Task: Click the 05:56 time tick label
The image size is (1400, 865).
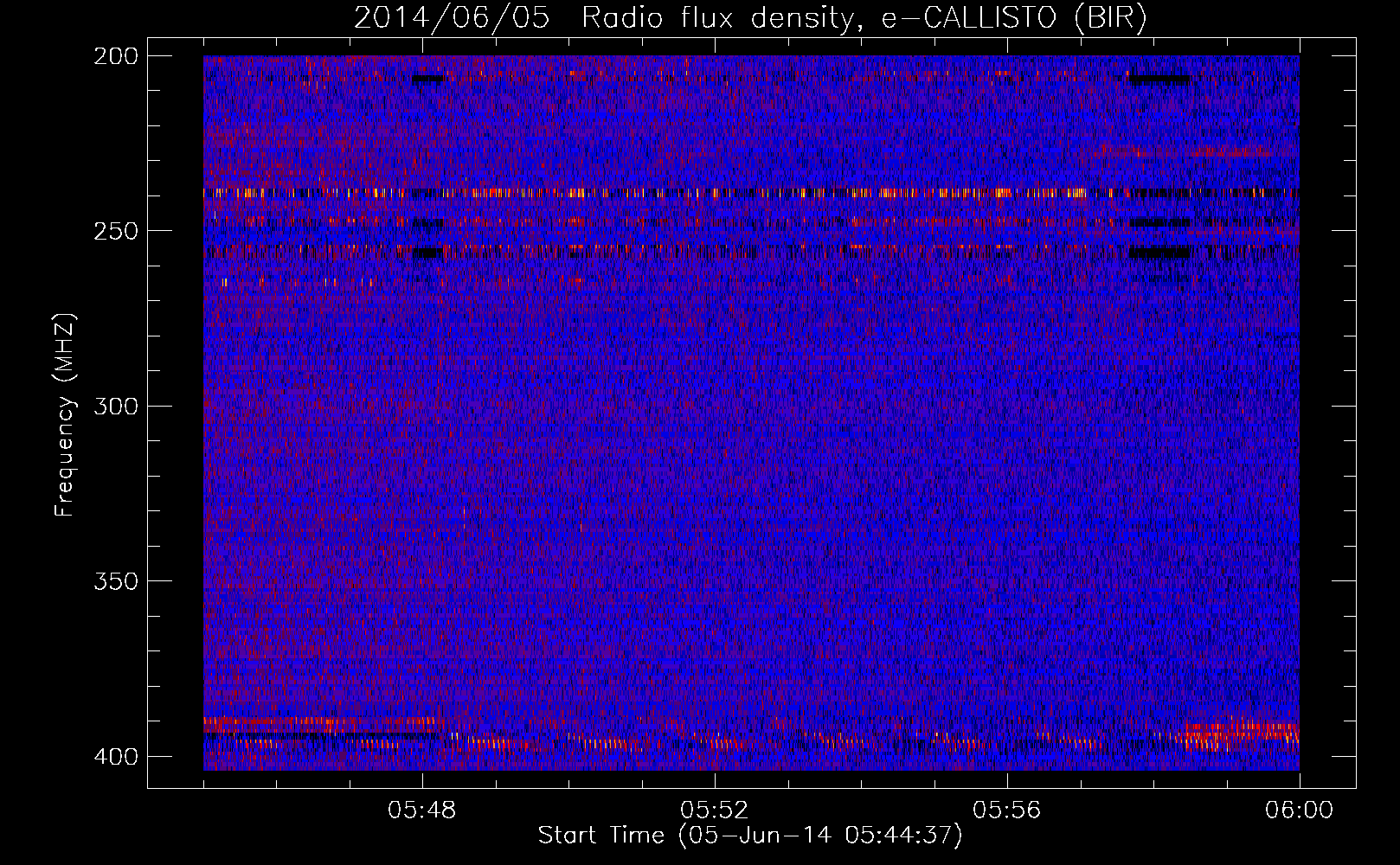Action: (1007, 811)
